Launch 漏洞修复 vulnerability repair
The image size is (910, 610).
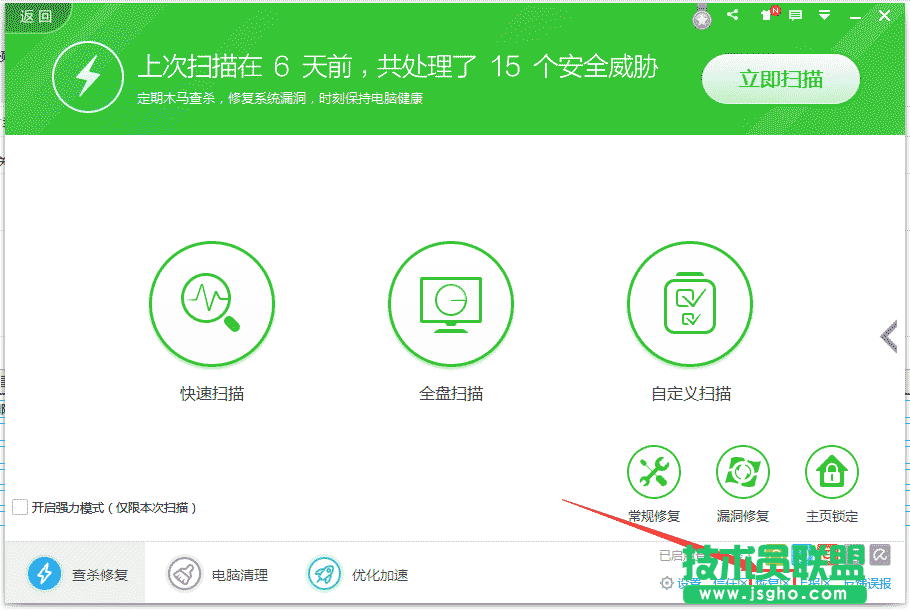(x=743, y=471)
